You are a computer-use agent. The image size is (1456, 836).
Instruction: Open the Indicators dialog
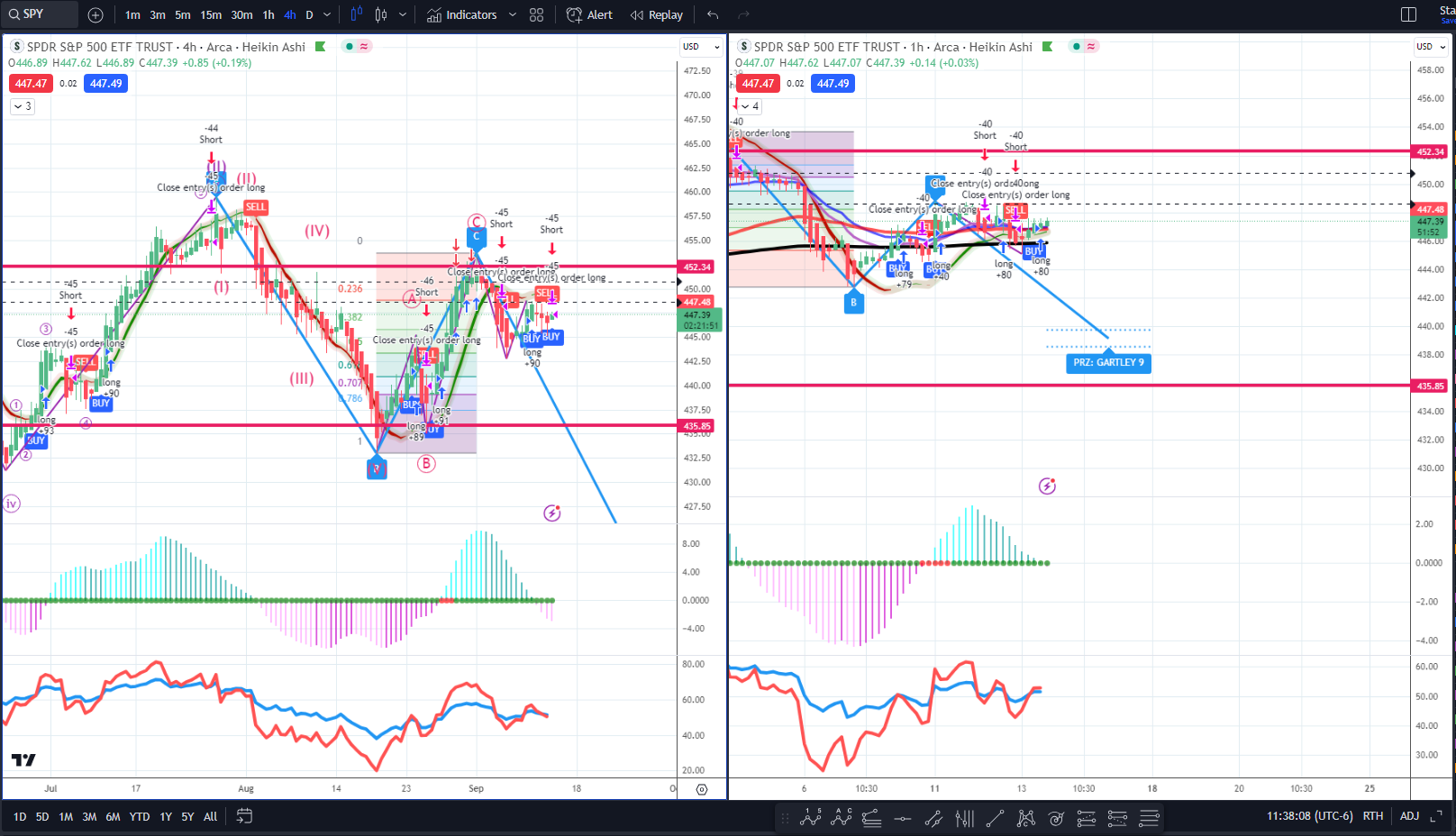pos(461,14)
